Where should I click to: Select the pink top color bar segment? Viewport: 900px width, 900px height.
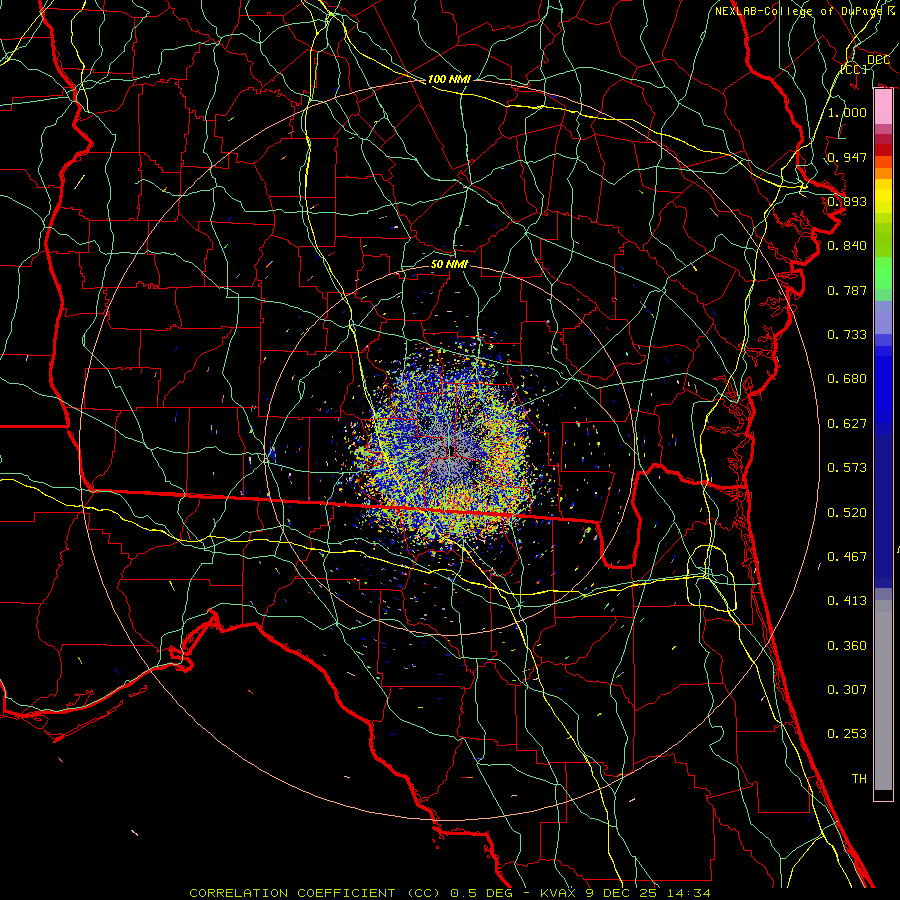883,107
